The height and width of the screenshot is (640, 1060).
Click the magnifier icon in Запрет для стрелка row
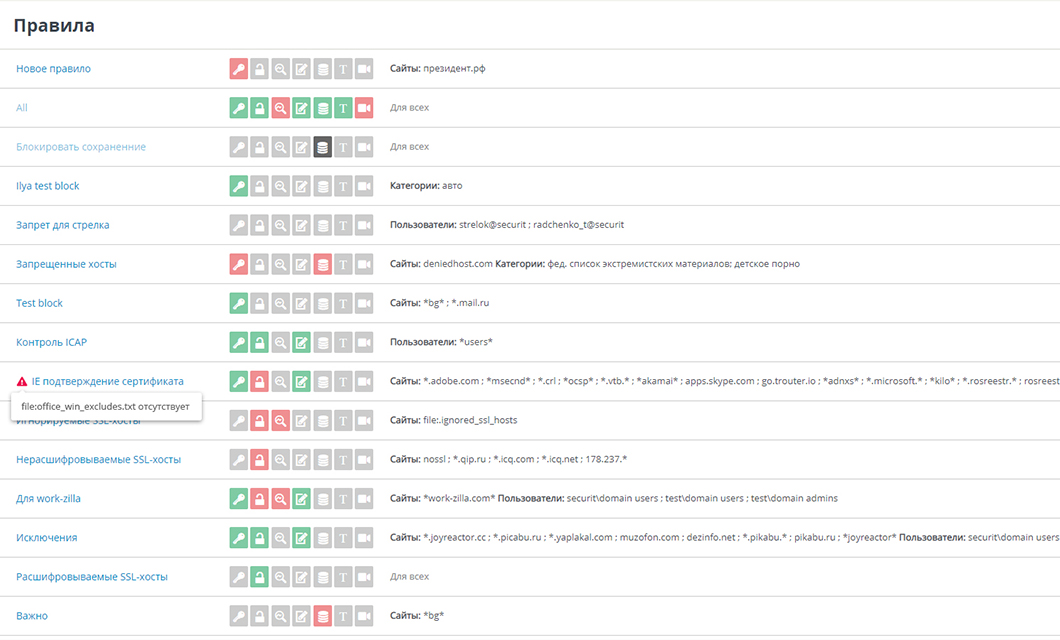coord(281,225)
